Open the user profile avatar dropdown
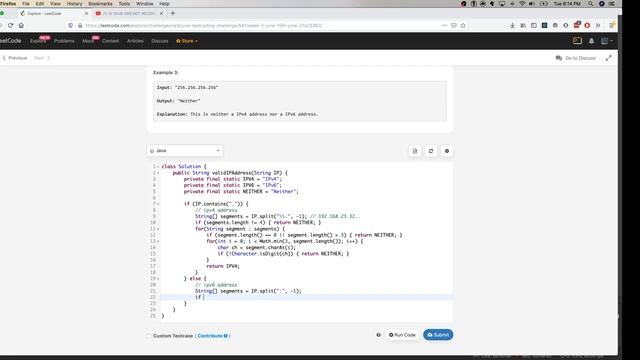This screenshot has width=640, height=360. 607,41
